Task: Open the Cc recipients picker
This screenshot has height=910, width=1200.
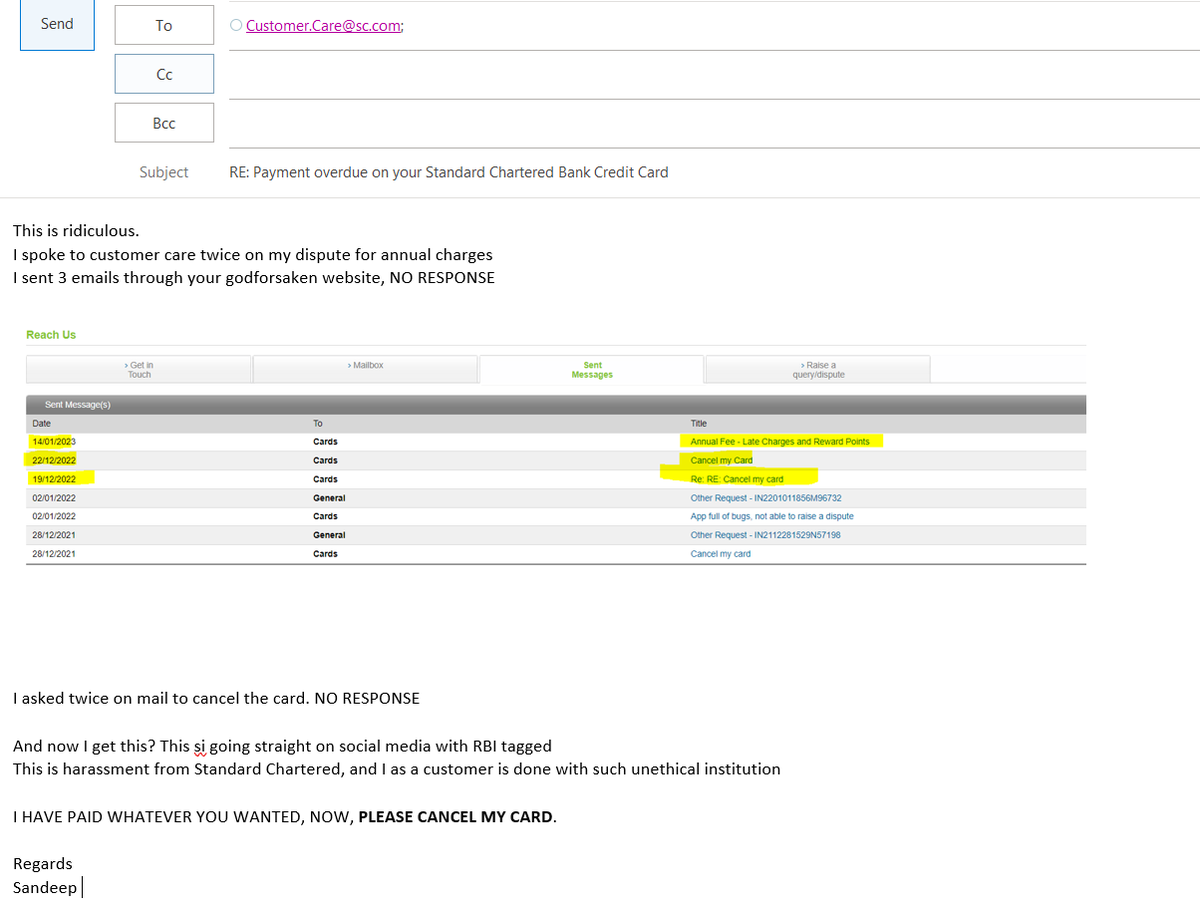Action: pos(164,74)
